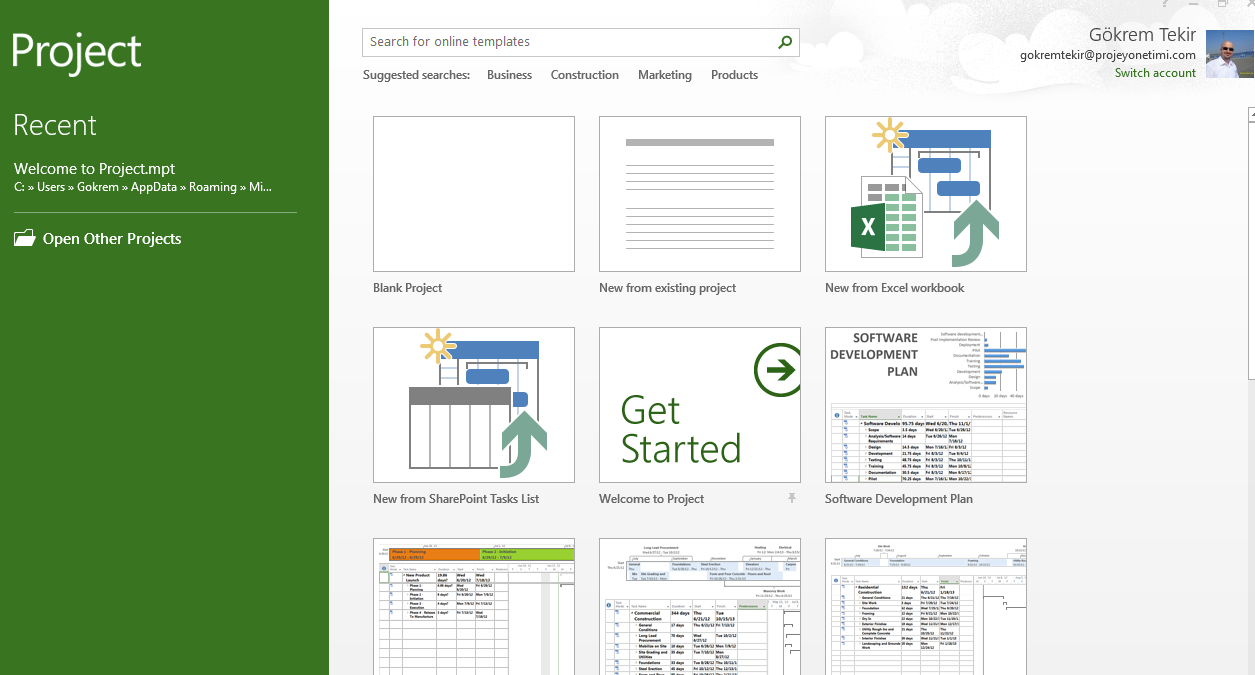Open the Software Development Plan template
Viewport: 1255px width, 675px height.
(925, 405)
